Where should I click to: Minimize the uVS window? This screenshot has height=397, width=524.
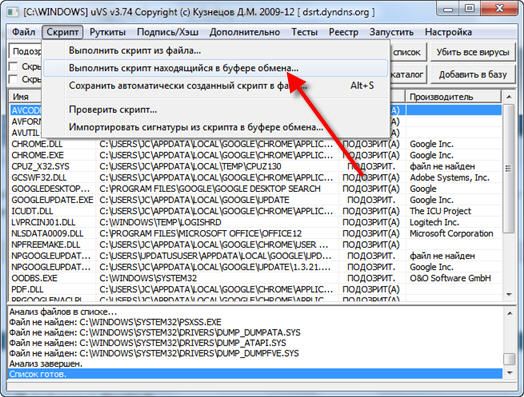[x=448, y=9]
